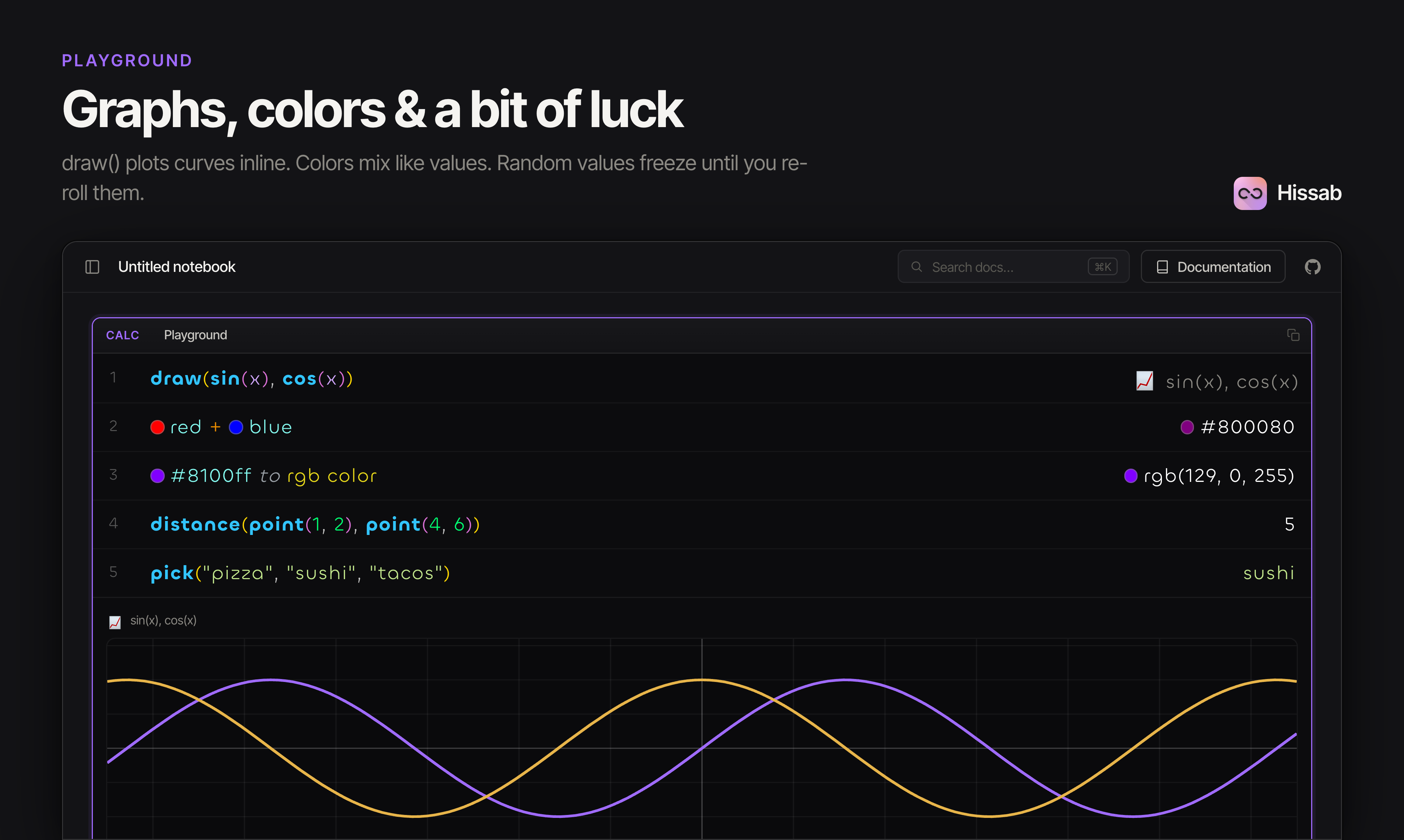Click the search magnifier icon
The height and width of the screenshot is (840, 1404).
916,267
